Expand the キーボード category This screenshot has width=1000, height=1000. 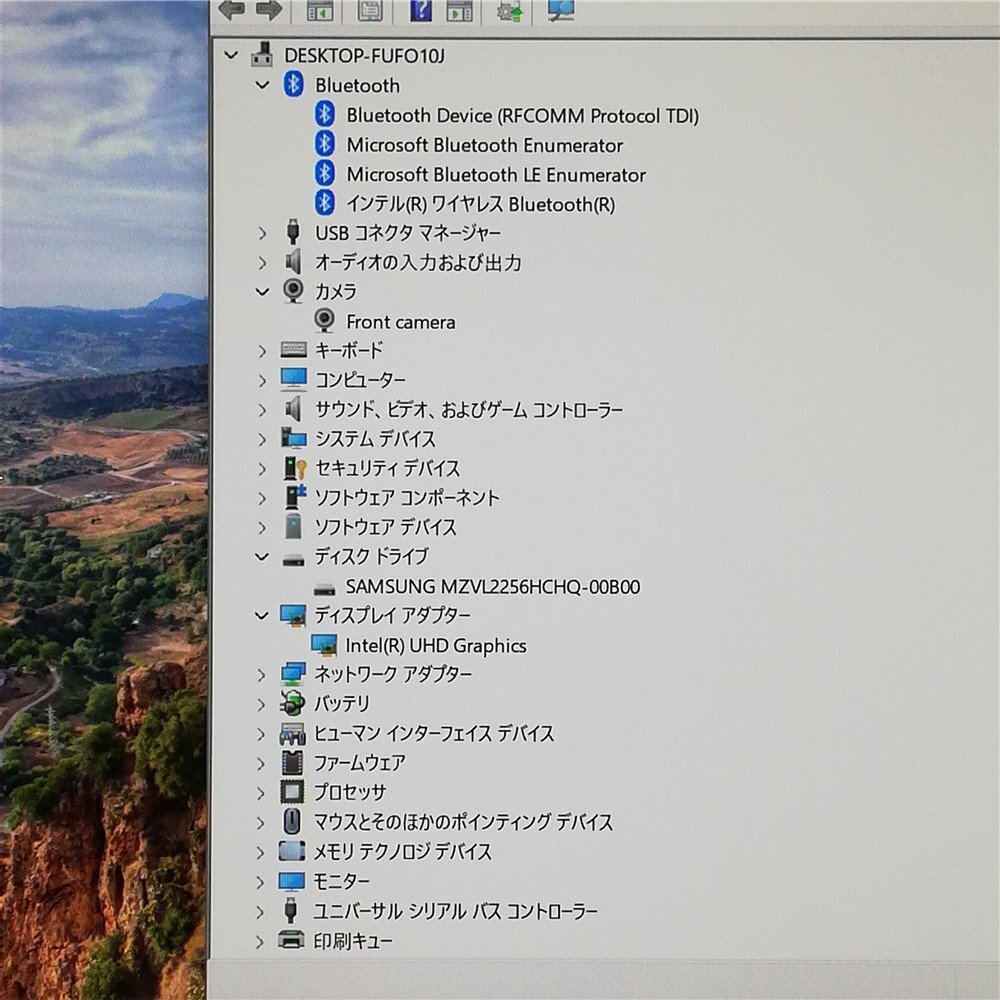(262, 350)
